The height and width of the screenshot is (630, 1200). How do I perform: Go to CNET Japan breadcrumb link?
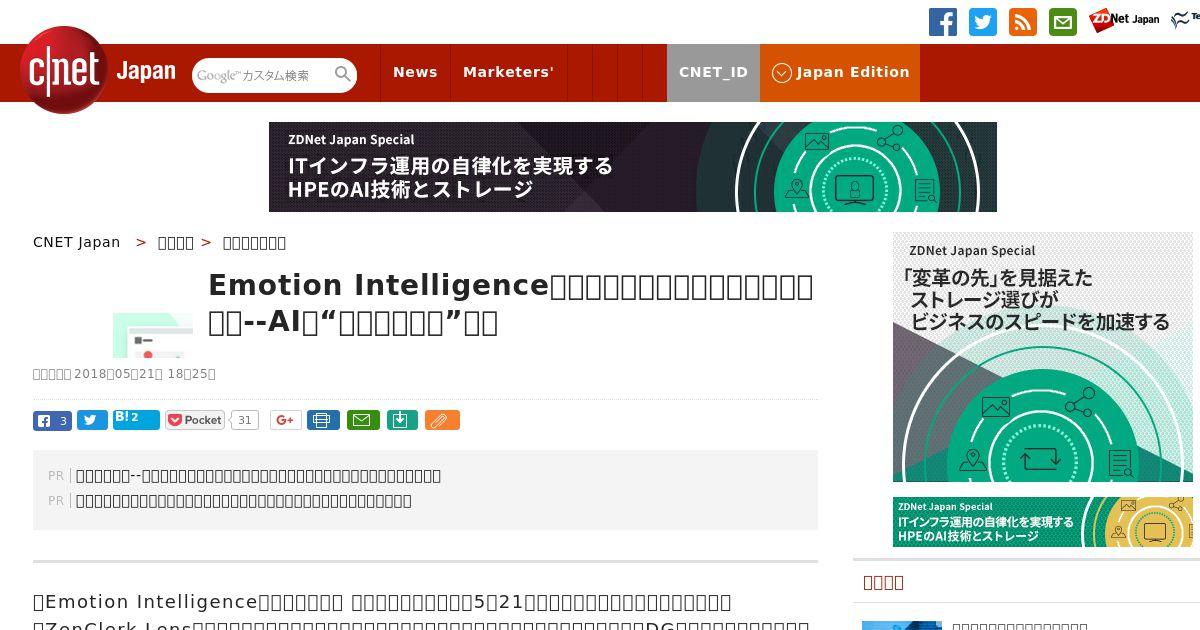coord(77,242)
